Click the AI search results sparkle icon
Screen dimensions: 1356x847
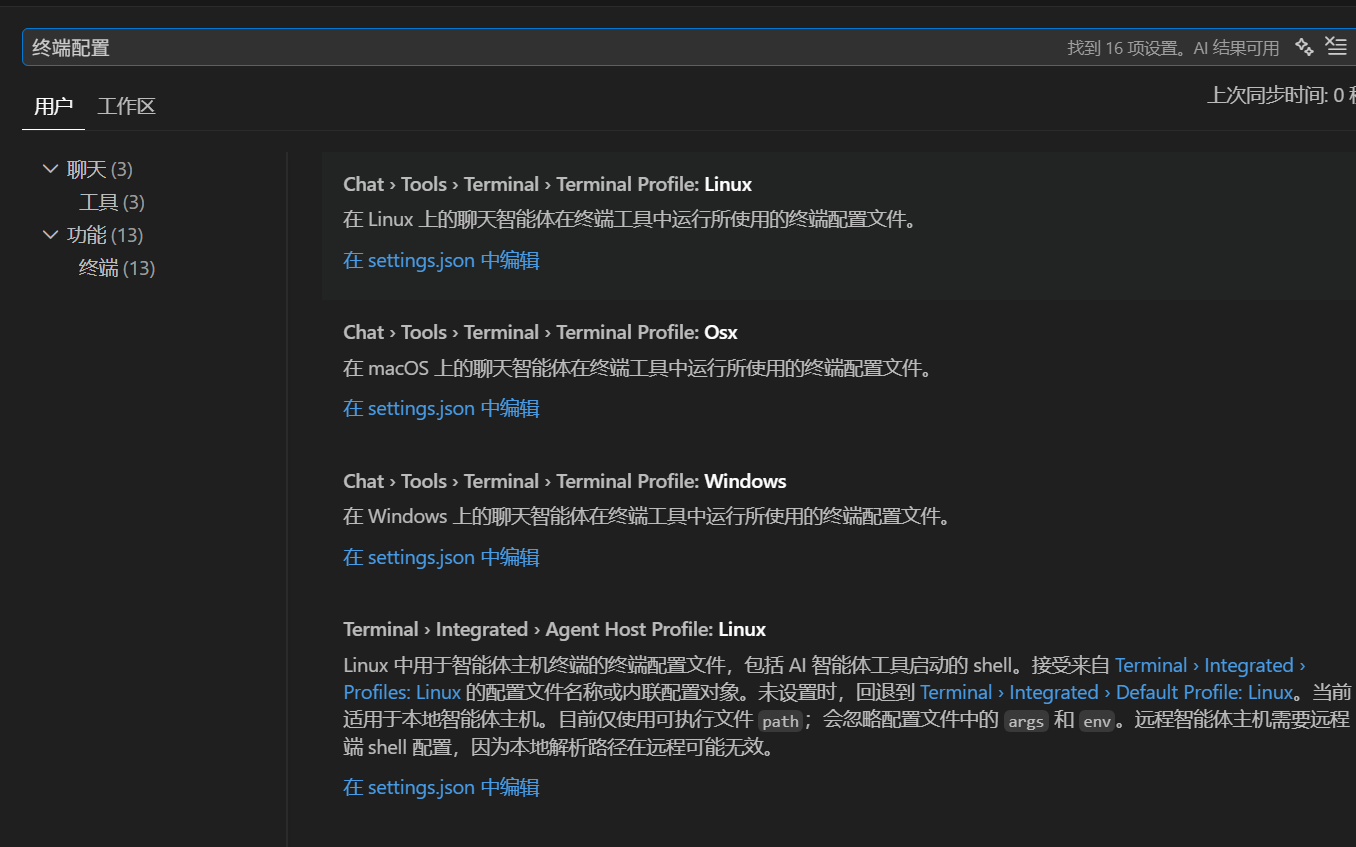1304,46
